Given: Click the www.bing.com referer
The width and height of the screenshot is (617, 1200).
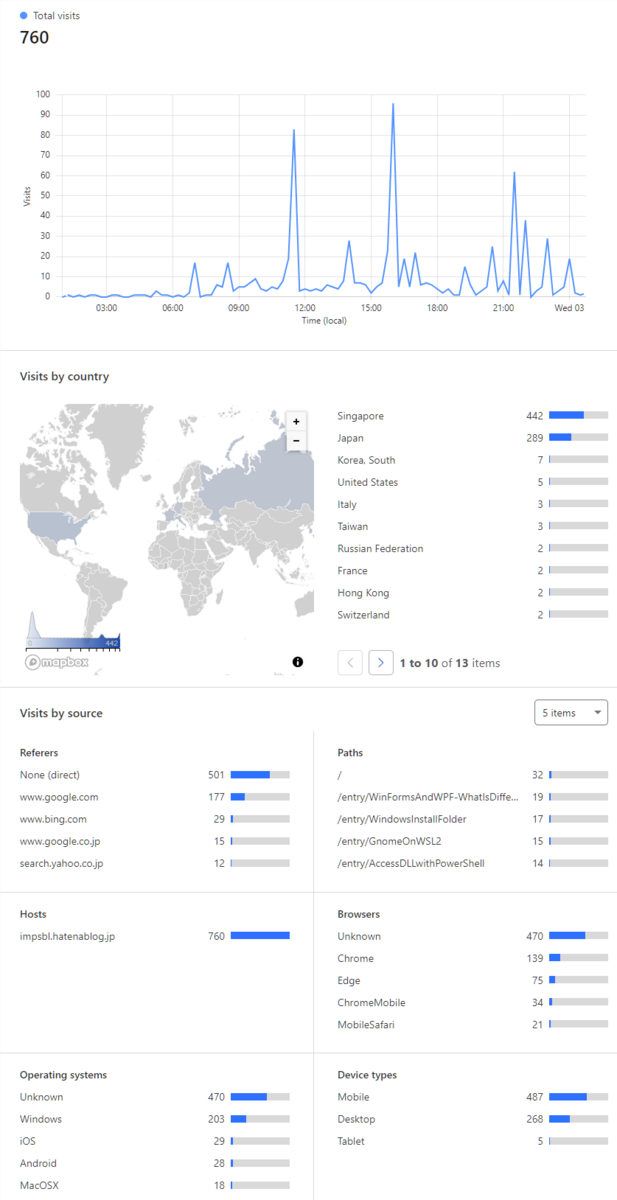Looking at the screenshot, I should point(155,819).
